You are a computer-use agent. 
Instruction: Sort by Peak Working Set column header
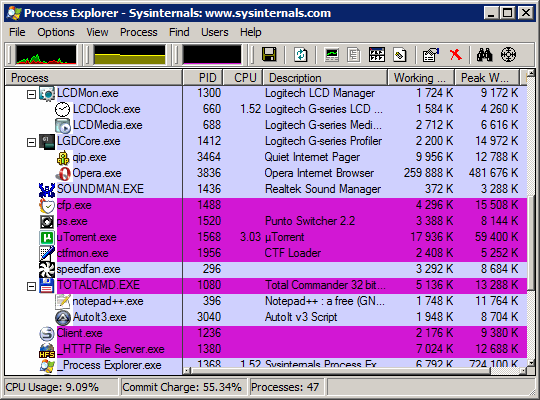pyautogui.click(x=487, y=78)
